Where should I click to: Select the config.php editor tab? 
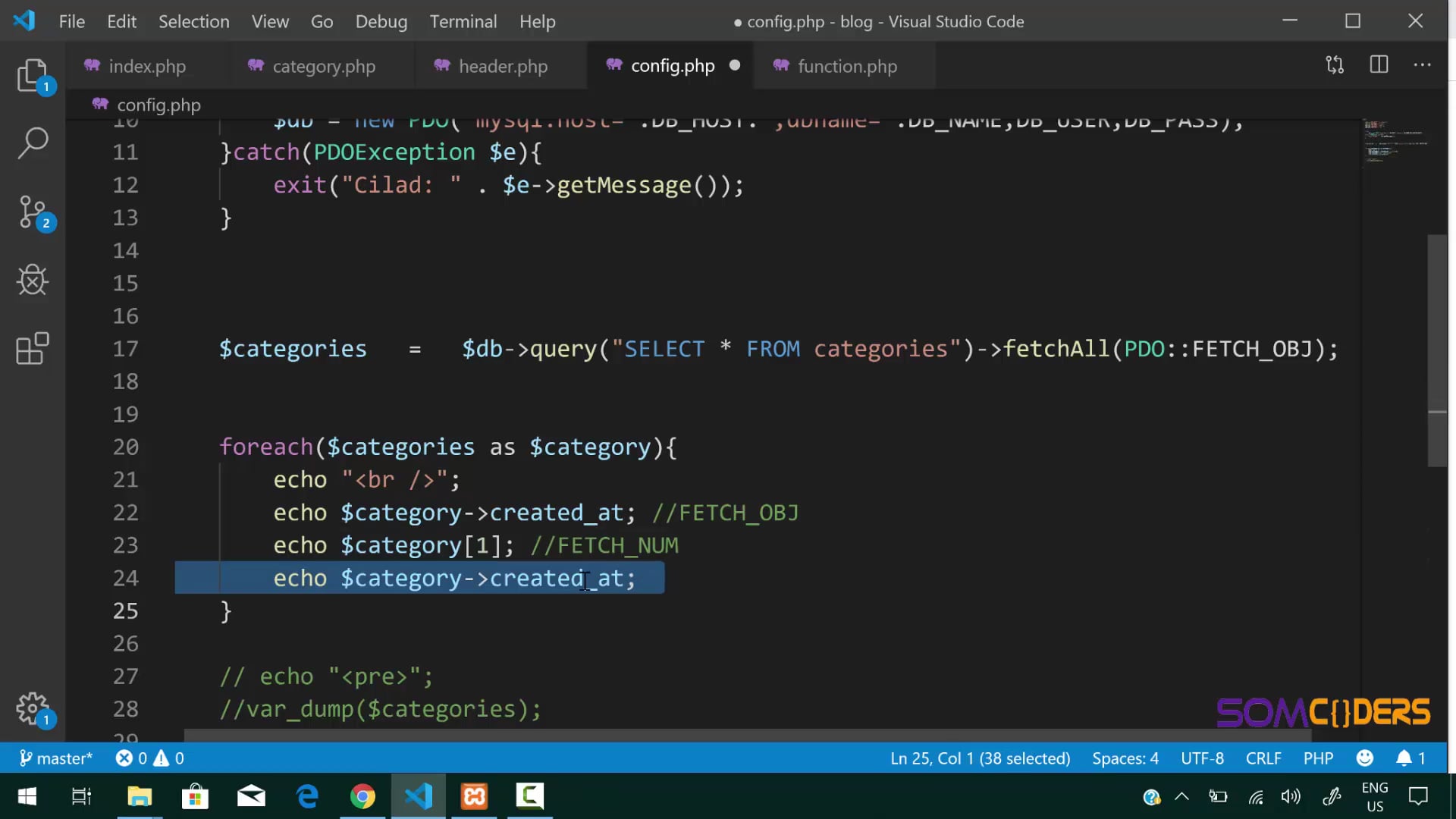pos(672,66)
